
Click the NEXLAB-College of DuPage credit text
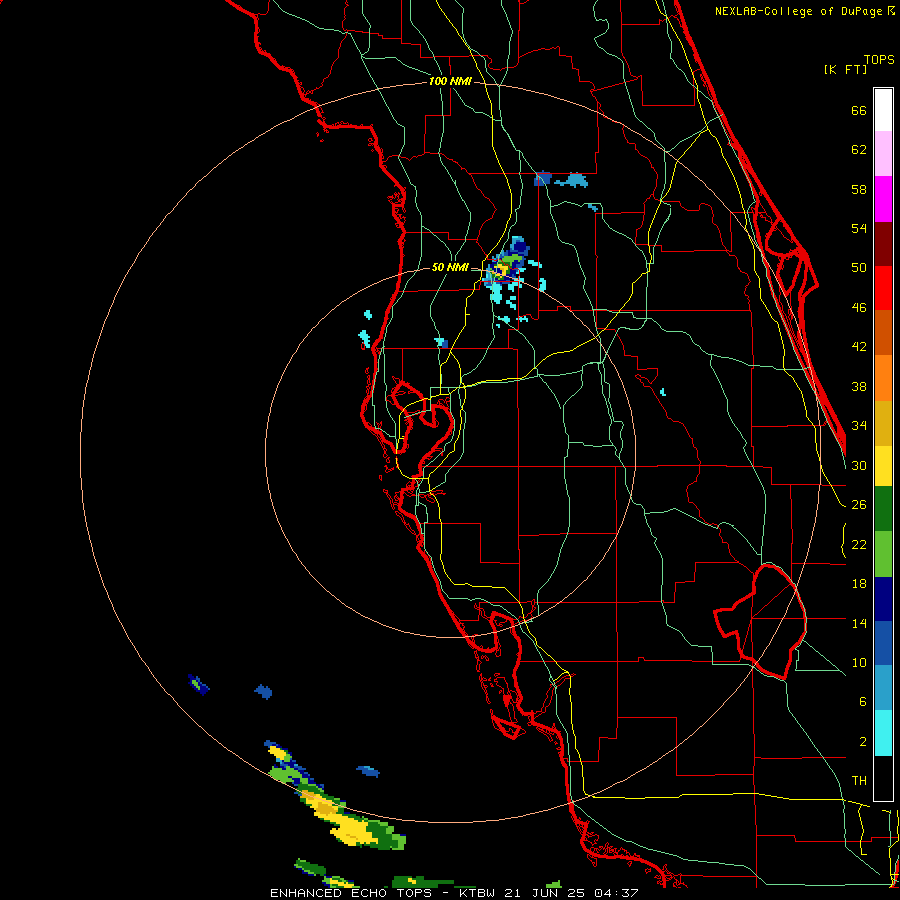pyautogui.click(x=804, y=11)
